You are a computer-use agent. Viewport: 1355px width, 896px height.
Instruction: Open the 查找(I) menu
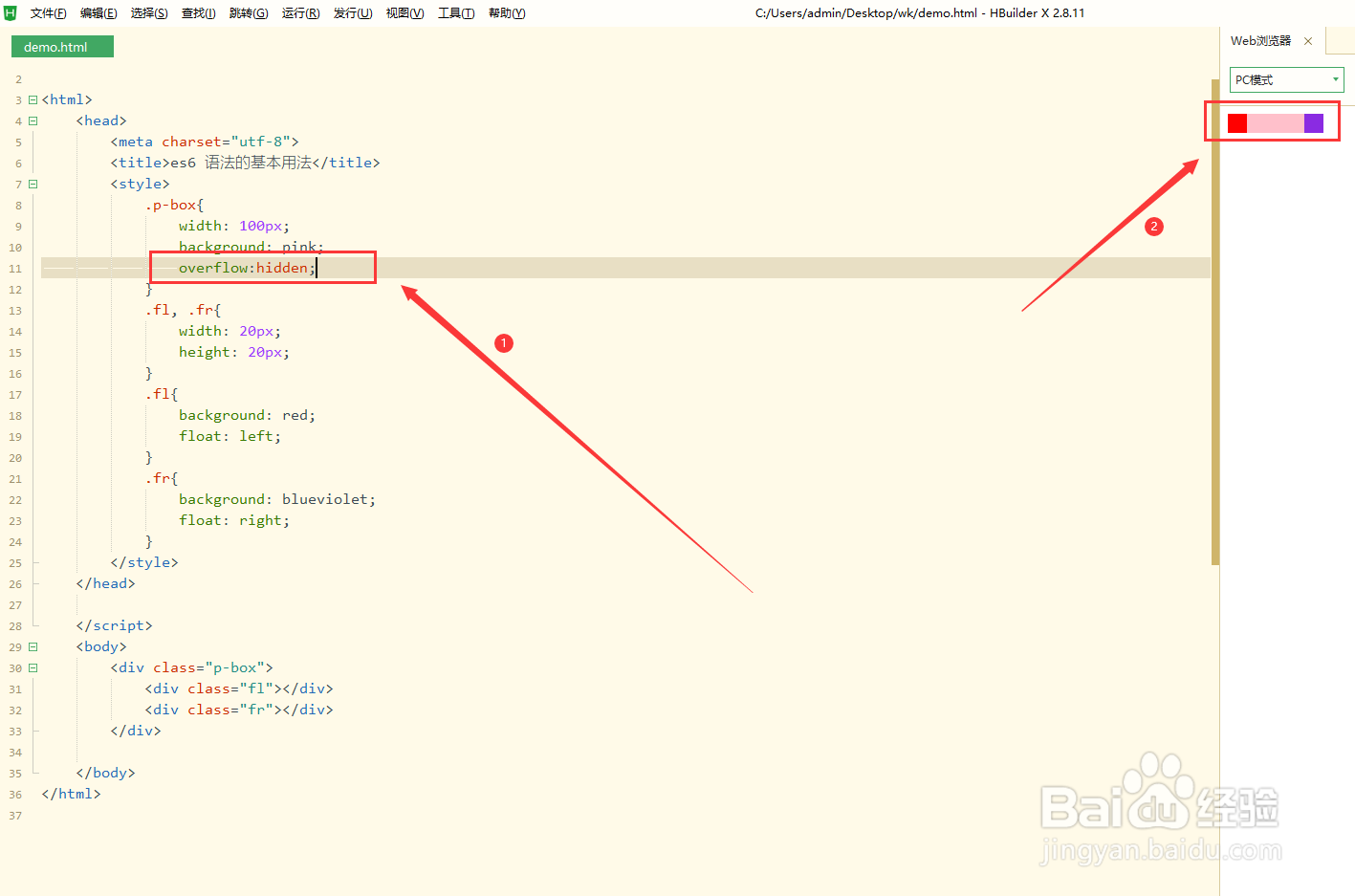pos(198,13)
